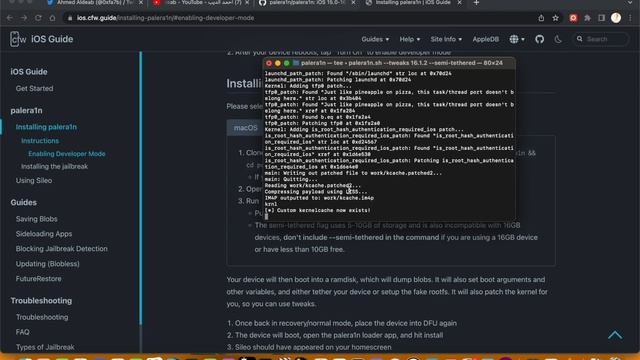The height and width of the screenshot is (360, 640).
Task: Minimize the terminal with yellow button
Action: (x=278, y=63)
